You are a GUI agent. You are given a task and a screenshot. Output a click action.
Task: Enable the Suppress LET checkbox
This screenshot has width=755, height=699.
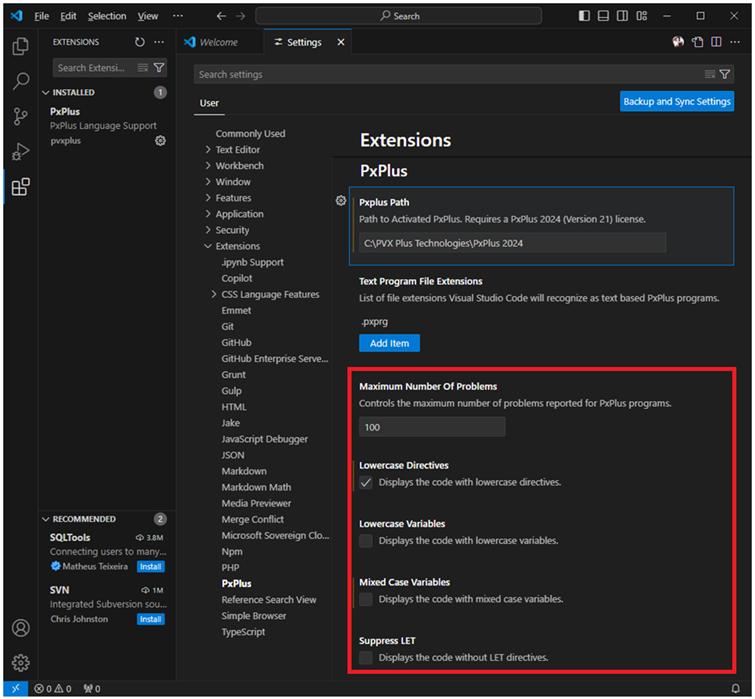coord(366,657)
